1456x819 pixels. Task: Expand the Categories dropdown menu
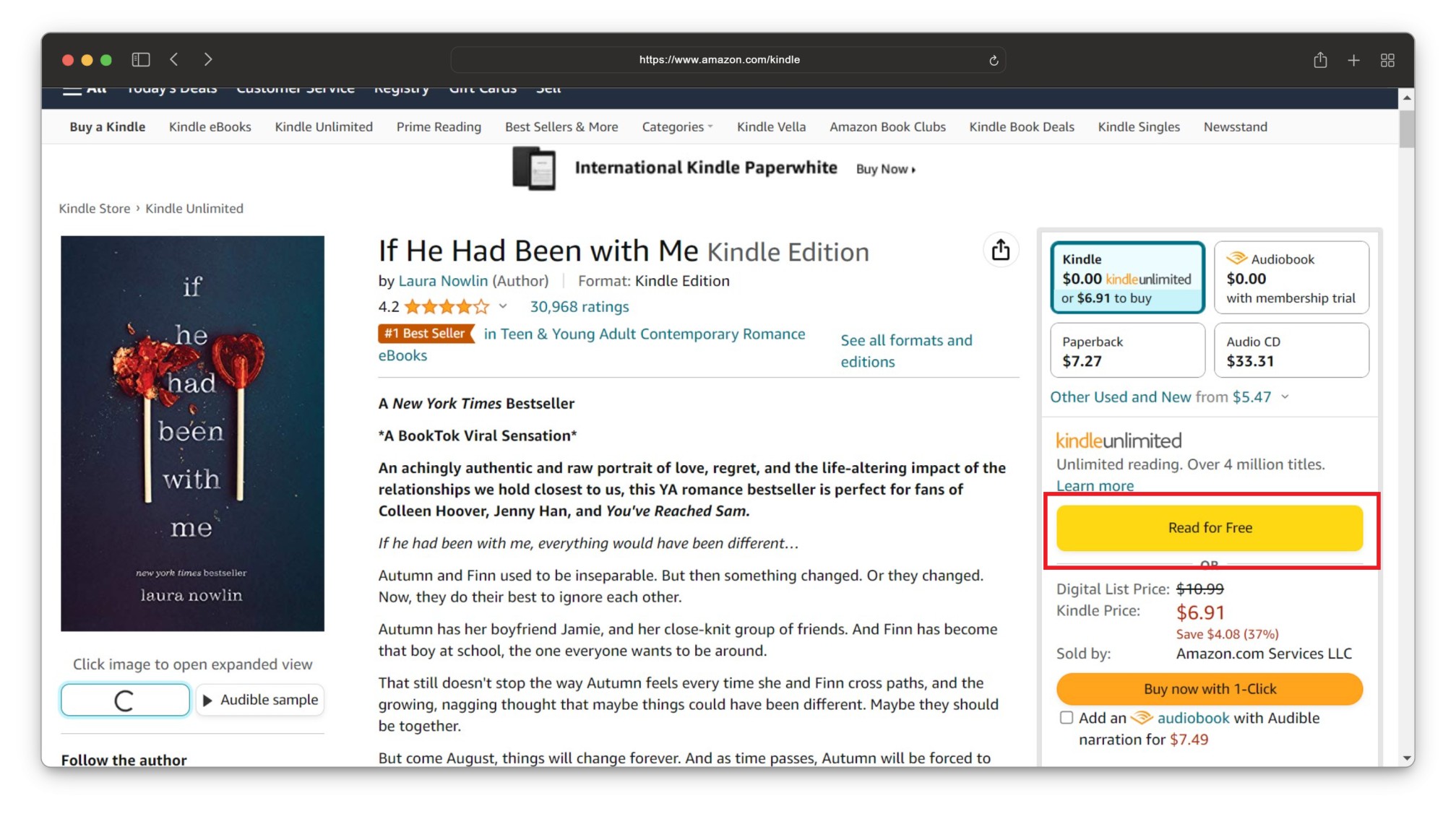[677, 127]
